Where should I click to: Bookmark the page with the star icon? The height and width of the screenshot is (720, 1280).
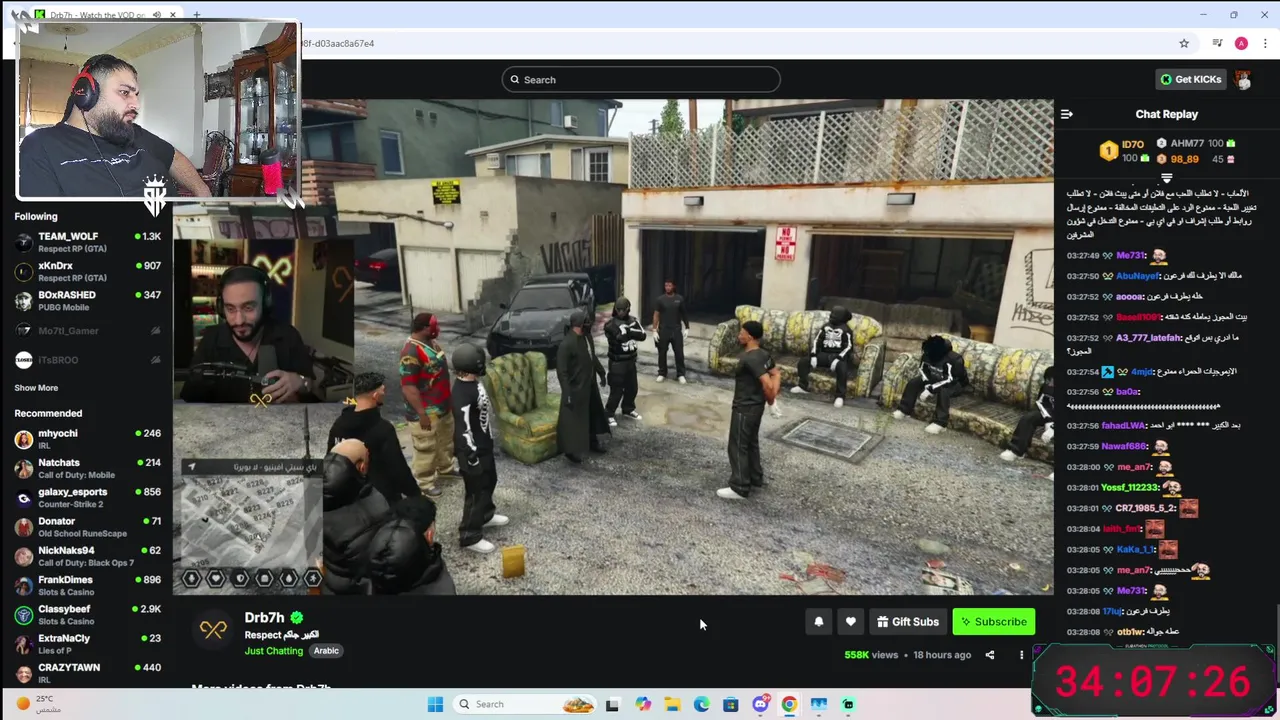click(x=1184, y=43)
